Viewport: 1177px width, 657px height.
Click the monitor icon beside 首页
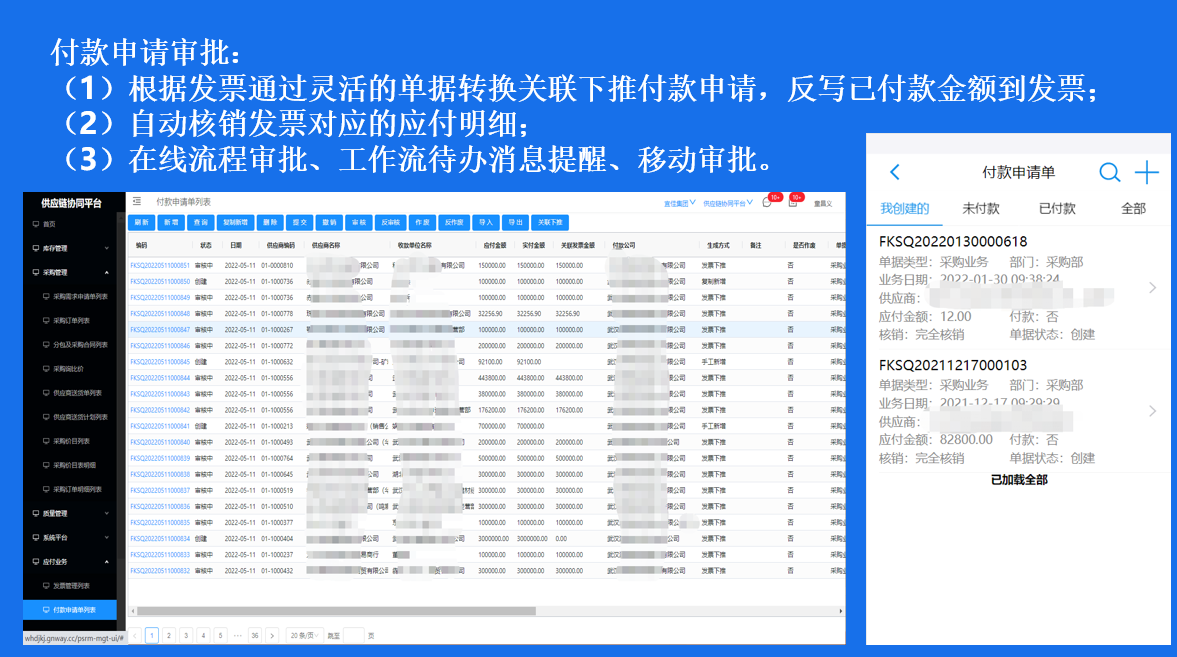(35, 224)
